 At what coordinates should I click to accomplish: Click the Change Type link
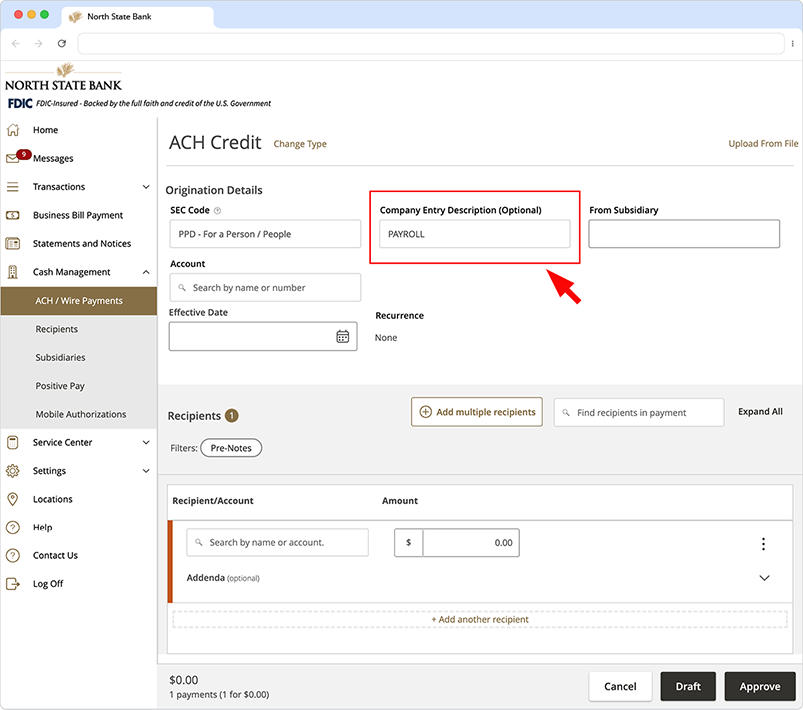pos(300,144)
